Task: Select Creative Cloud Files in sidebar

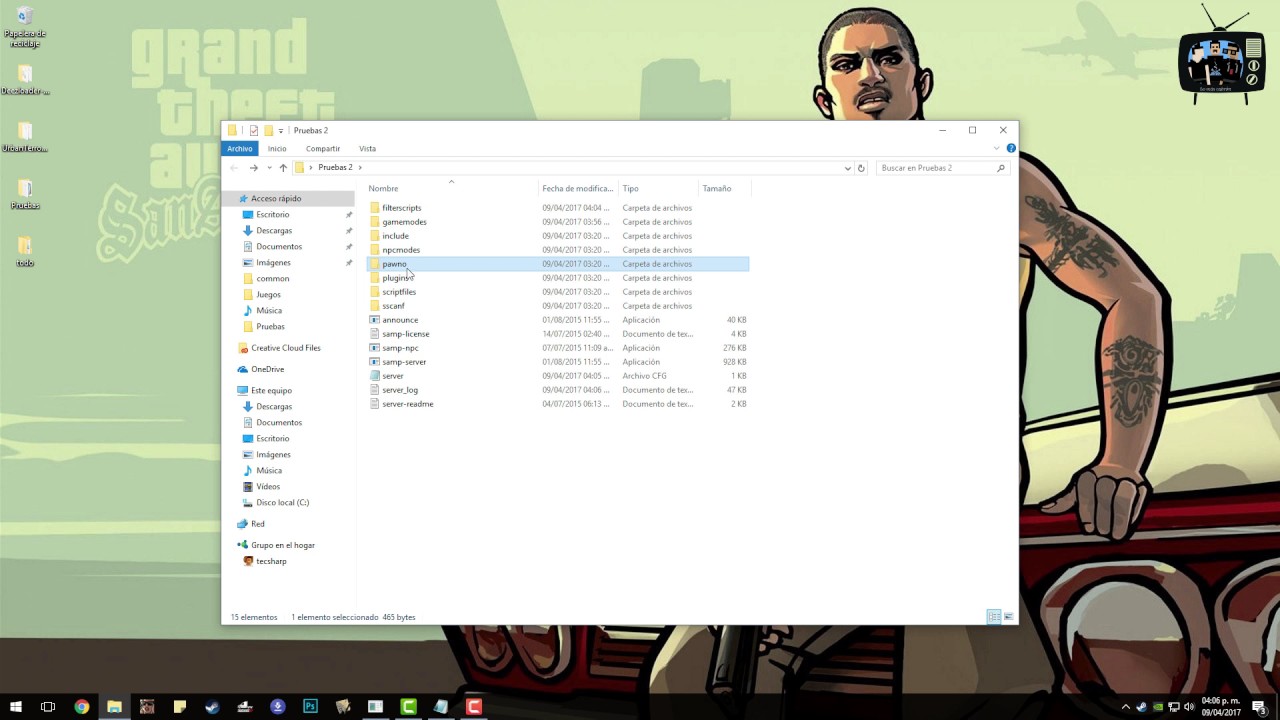Action: tap(285, 348)
